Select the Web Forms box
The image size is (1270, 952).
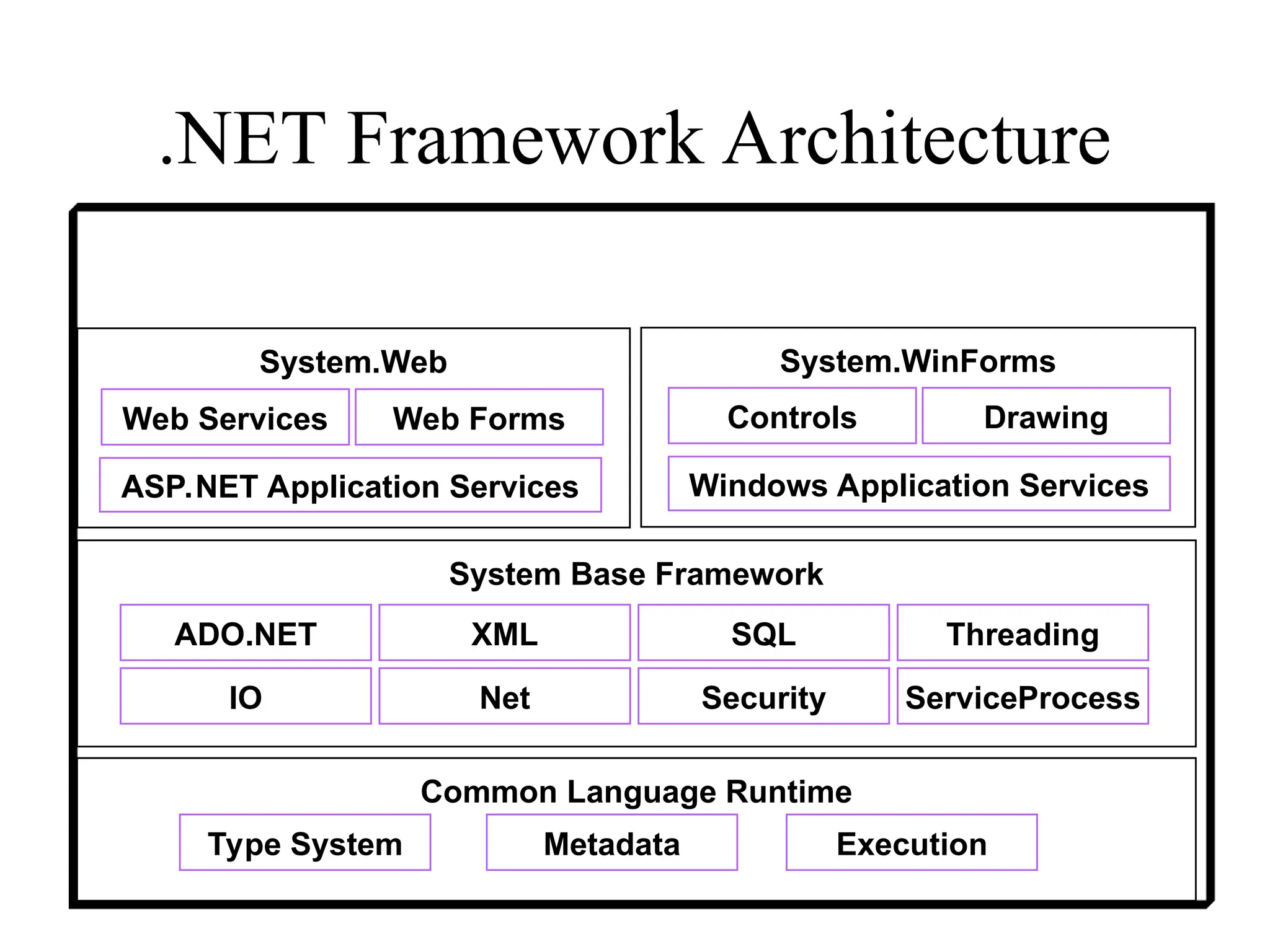point(479,417)
